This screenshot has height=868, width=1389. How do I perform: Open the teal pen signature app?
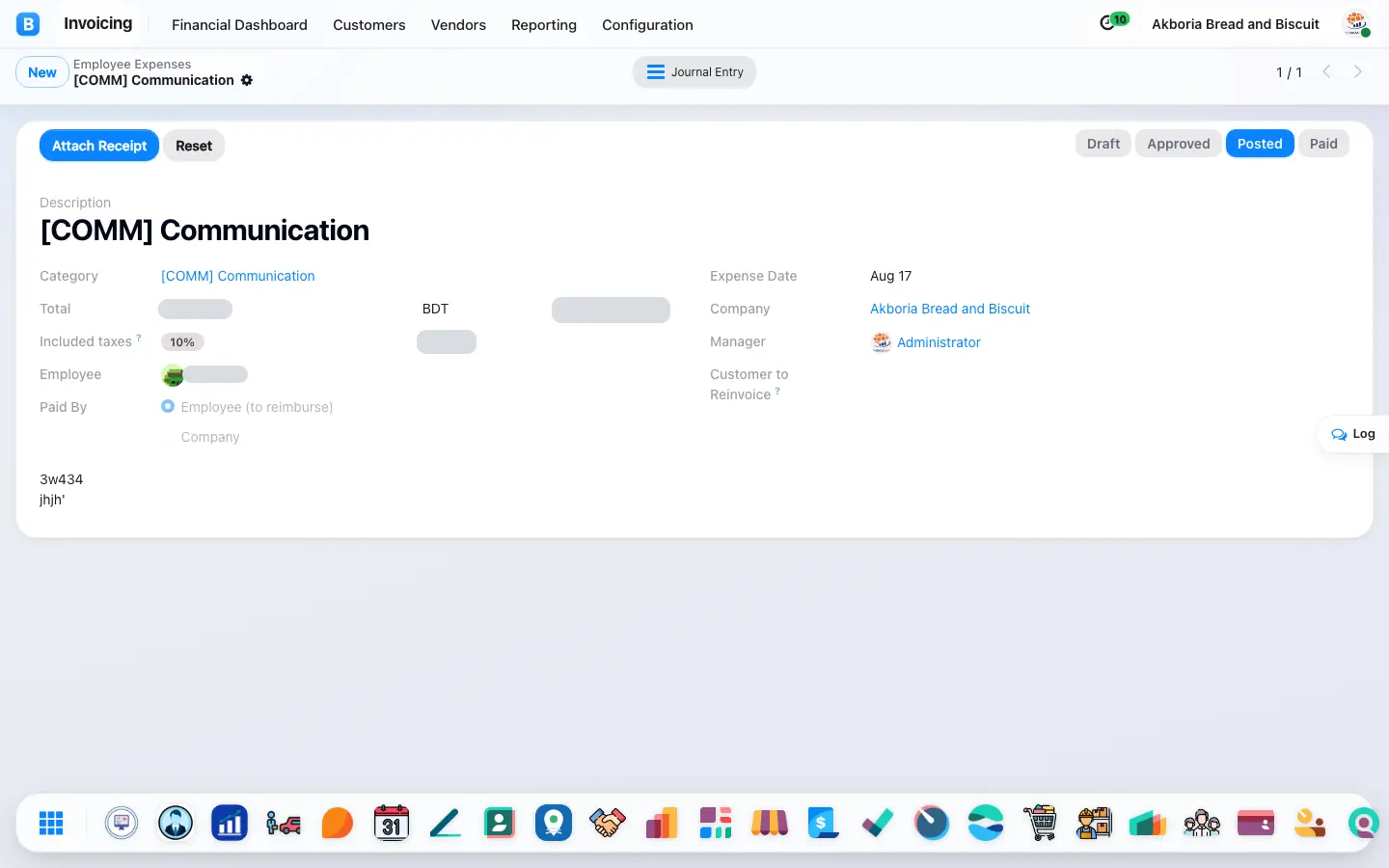(446, 823)
